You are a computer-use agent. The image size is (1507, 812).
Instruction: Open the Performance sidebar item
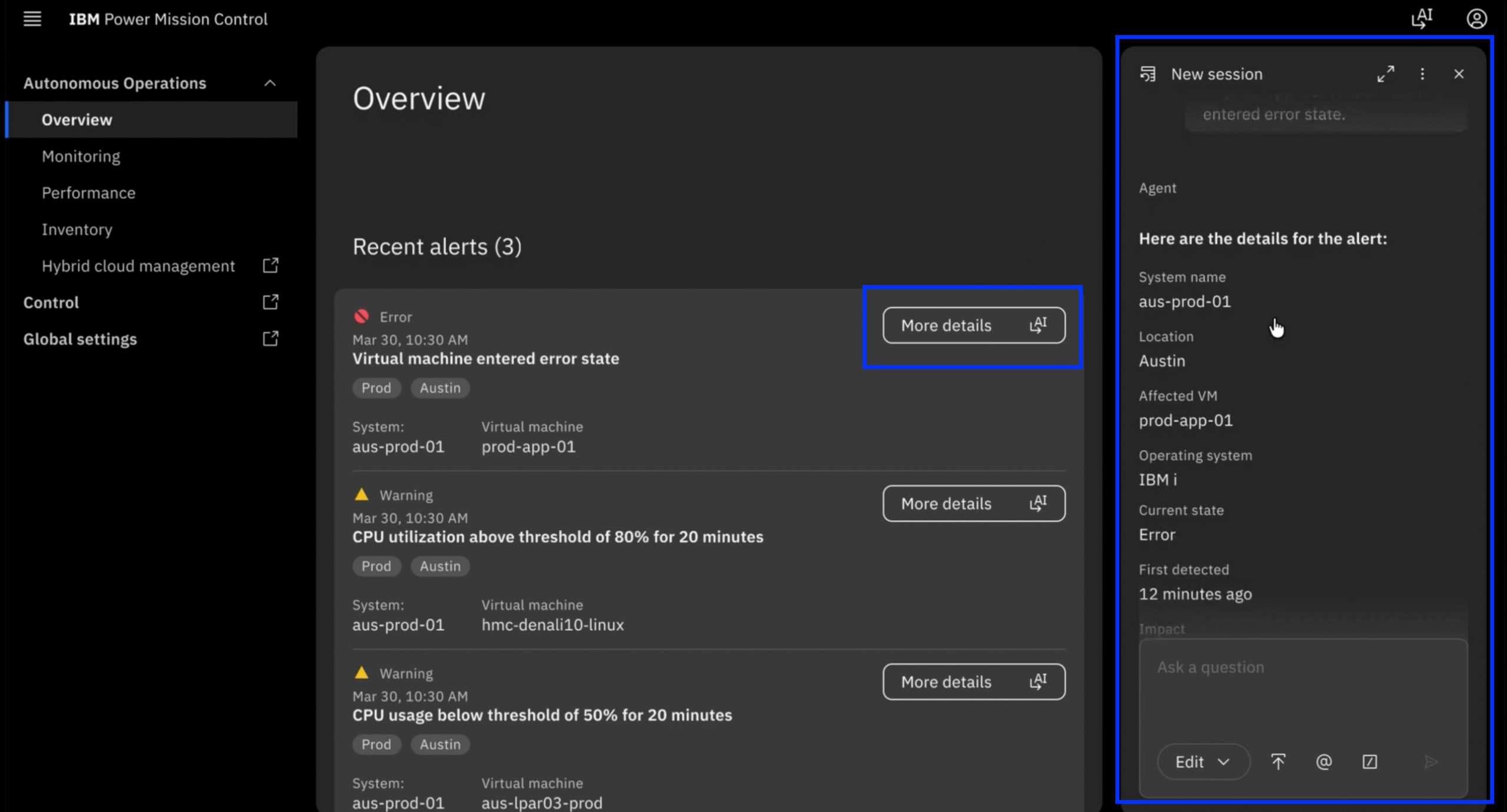click(x=88, y=192)
